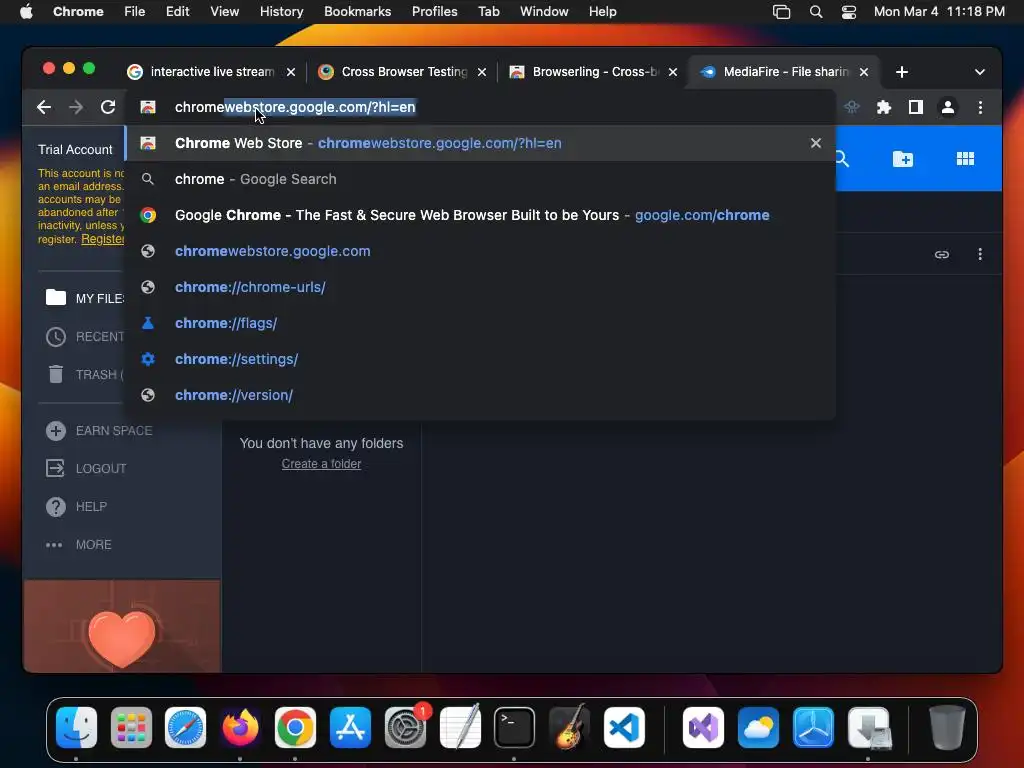Select chrome://version/ suggestion
Image resolution: width=1024 pixels, height=768 pixels.
[480, 394]
